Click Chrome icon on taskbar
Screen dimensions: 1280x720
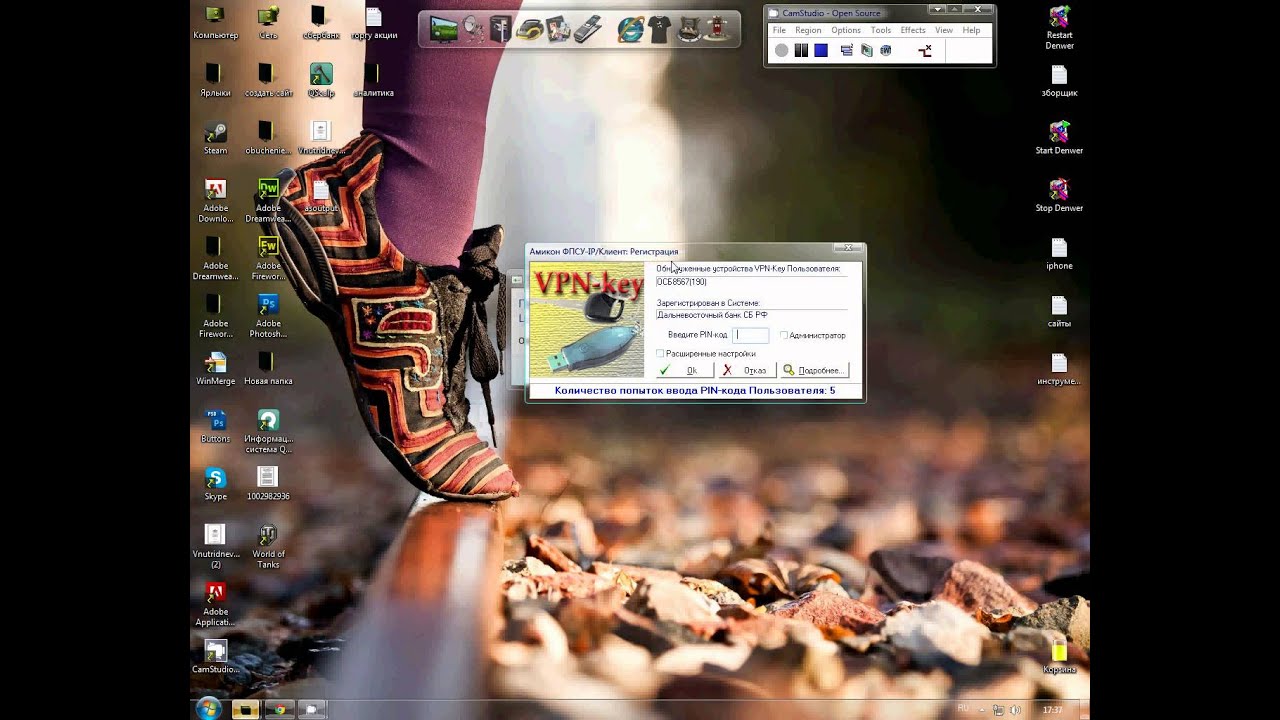point(279,709)
